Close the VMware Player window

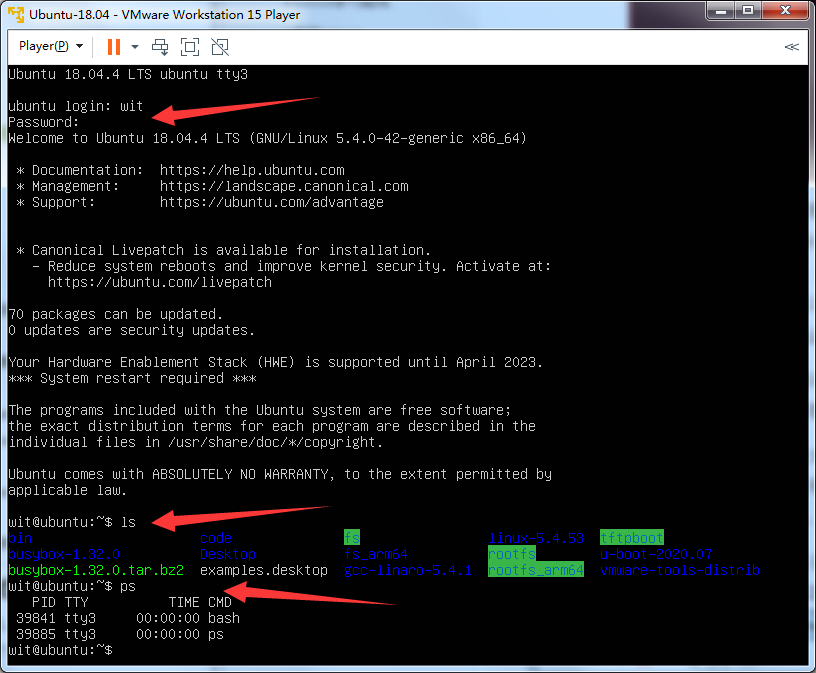tap(786, 11)
